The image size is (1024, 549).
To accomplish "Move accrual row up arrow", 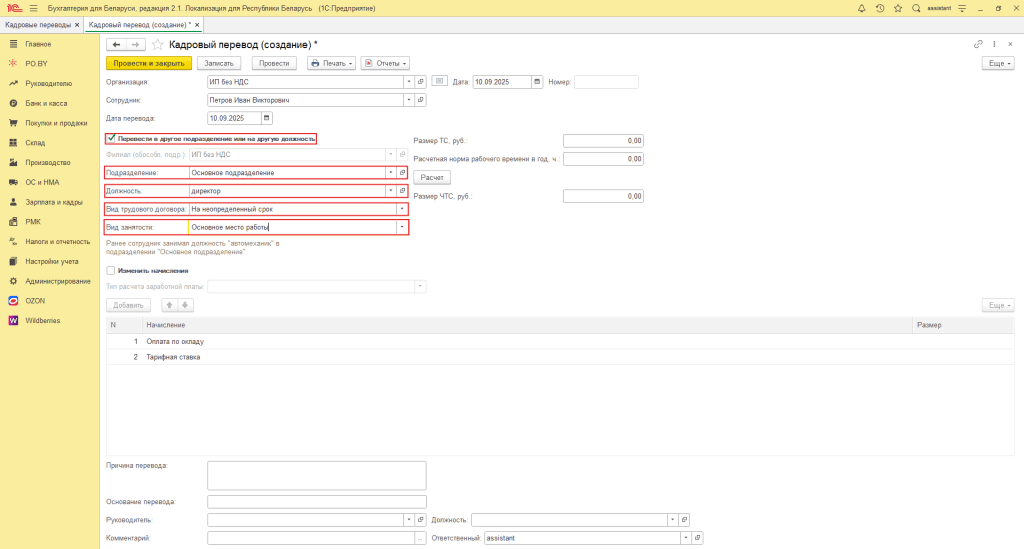I will pos(169,305).
